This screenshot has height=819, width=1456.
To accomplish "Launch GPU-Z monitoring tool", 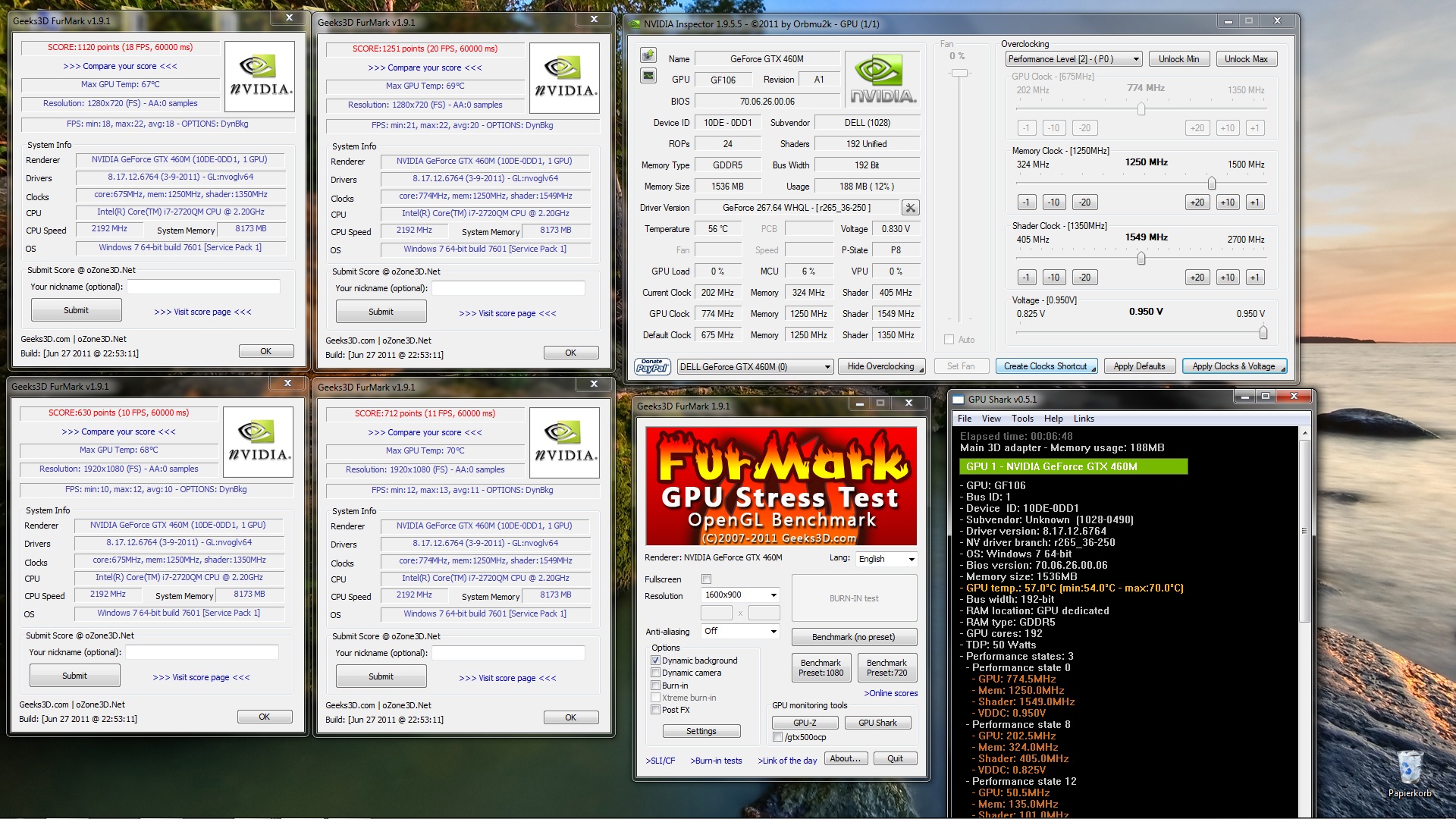I will tap(805, 723).
